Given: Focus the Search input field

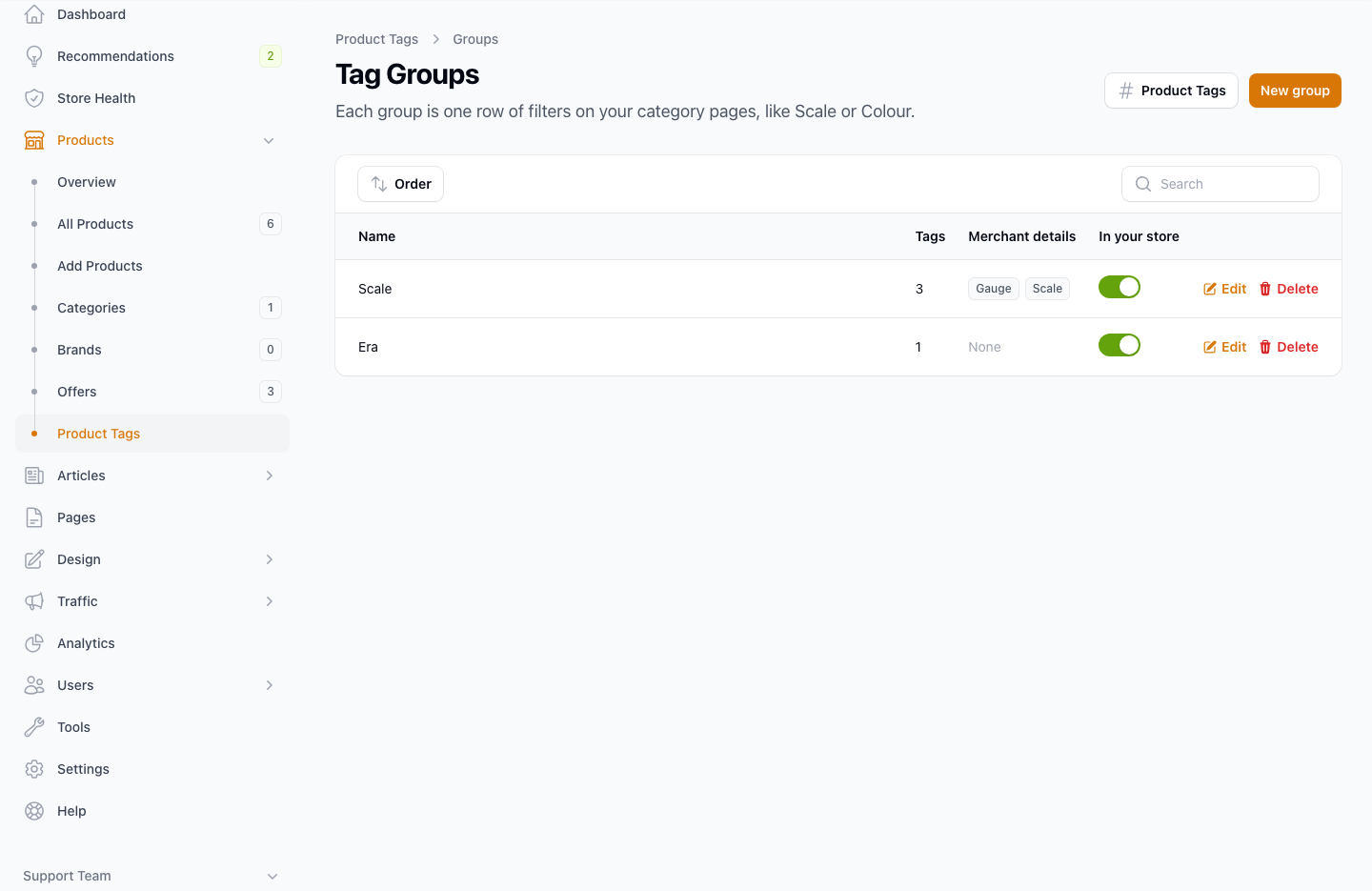Looking at the screenshot, I should 1221,184.
